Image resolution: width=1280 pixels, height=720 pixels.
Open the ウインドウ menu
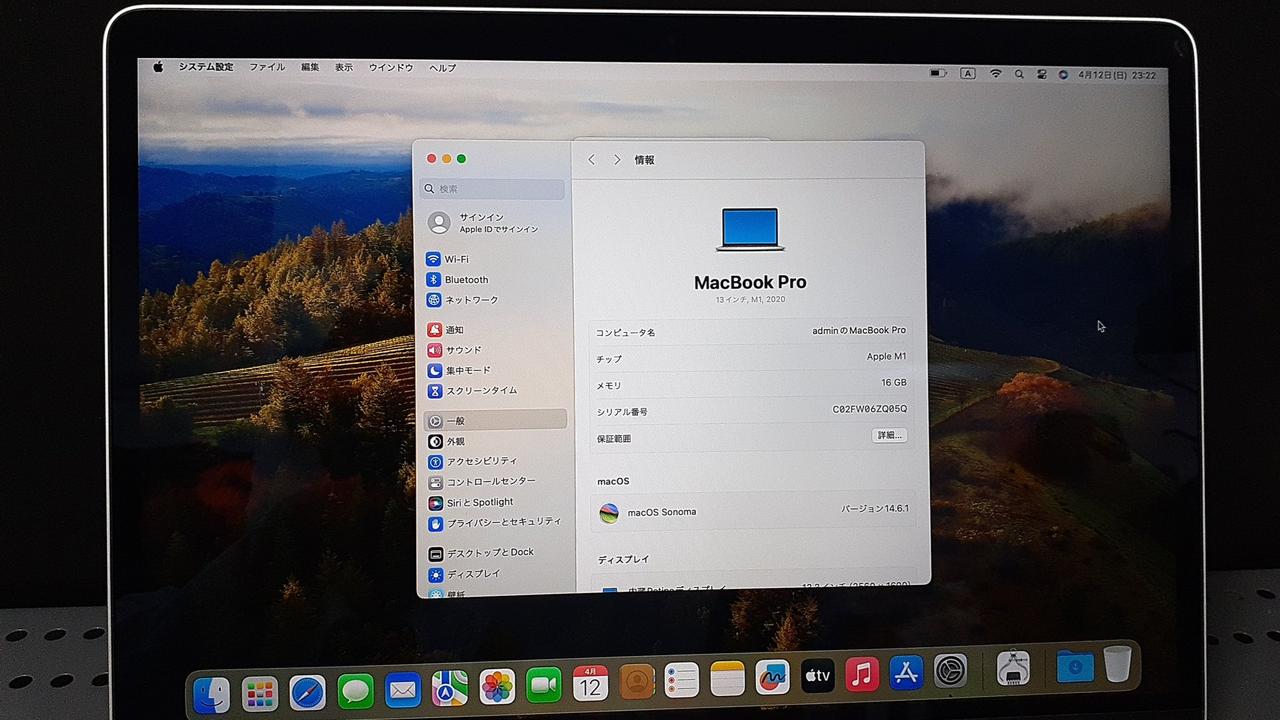coord(391,68)
